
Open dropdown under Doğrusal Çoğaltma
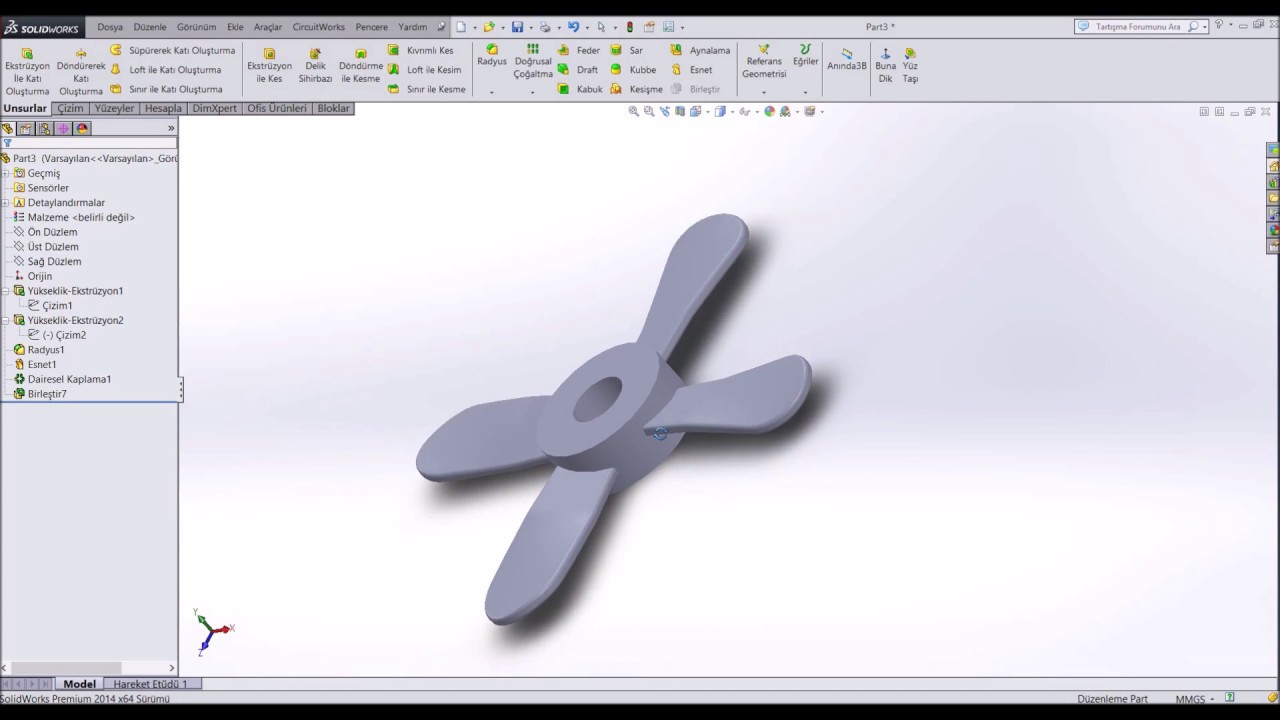point(533,92)
